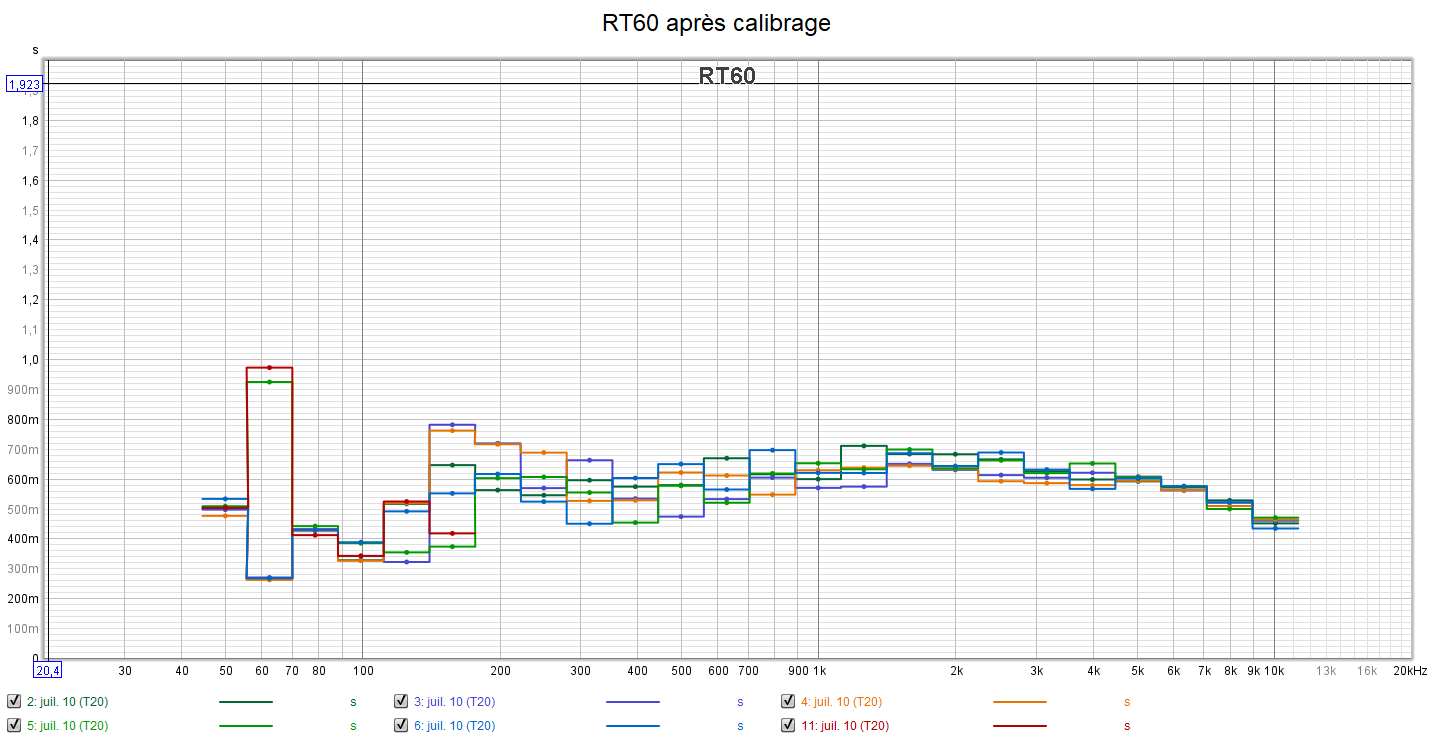Toggle the '4: juil. 10 (T20)' orange trace checkbox
1433x740 pixels.
tap(788, 701)
